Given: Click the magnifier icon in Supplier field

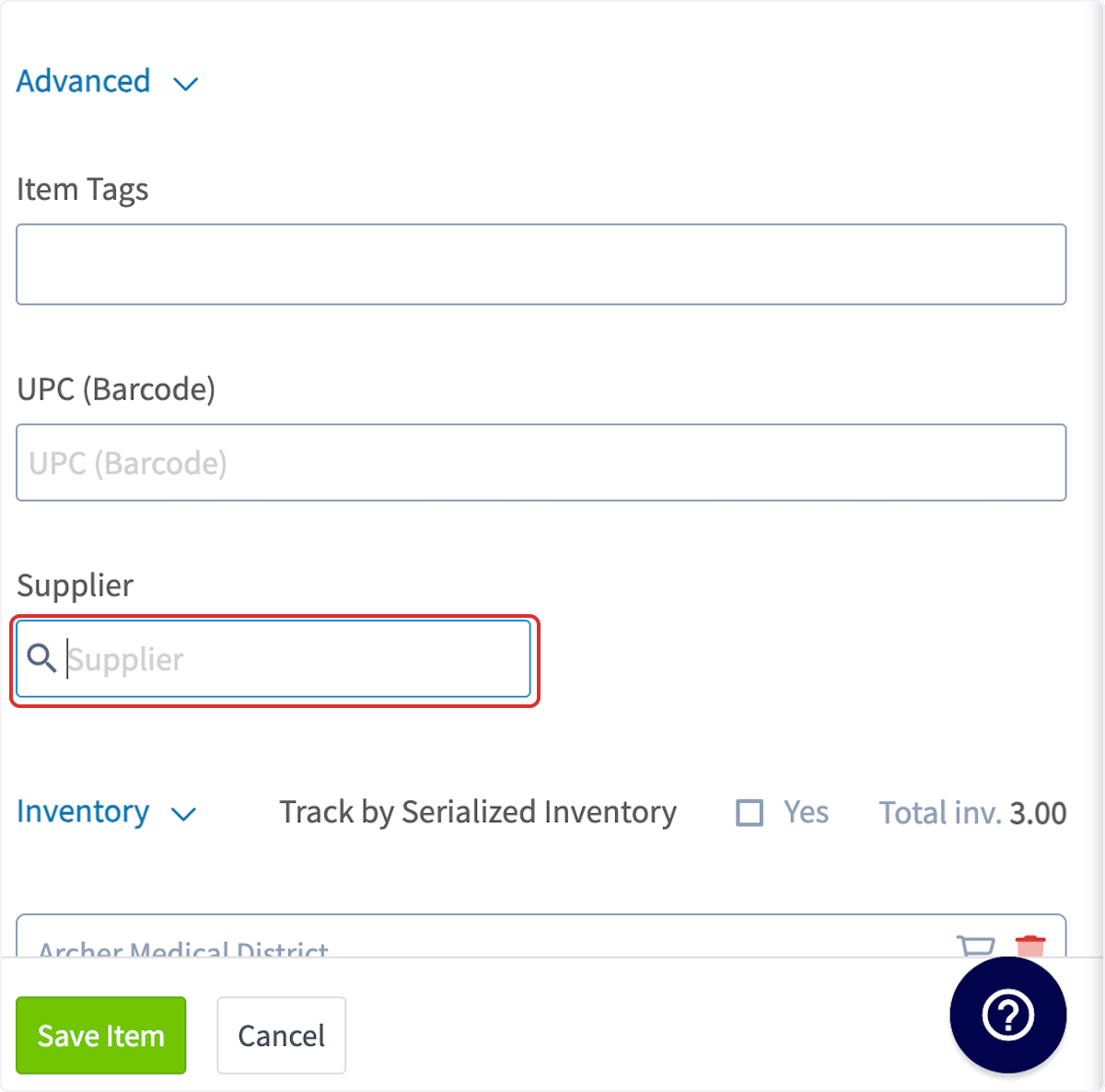Looking at the screenshot, I should (x=41, y=658).
